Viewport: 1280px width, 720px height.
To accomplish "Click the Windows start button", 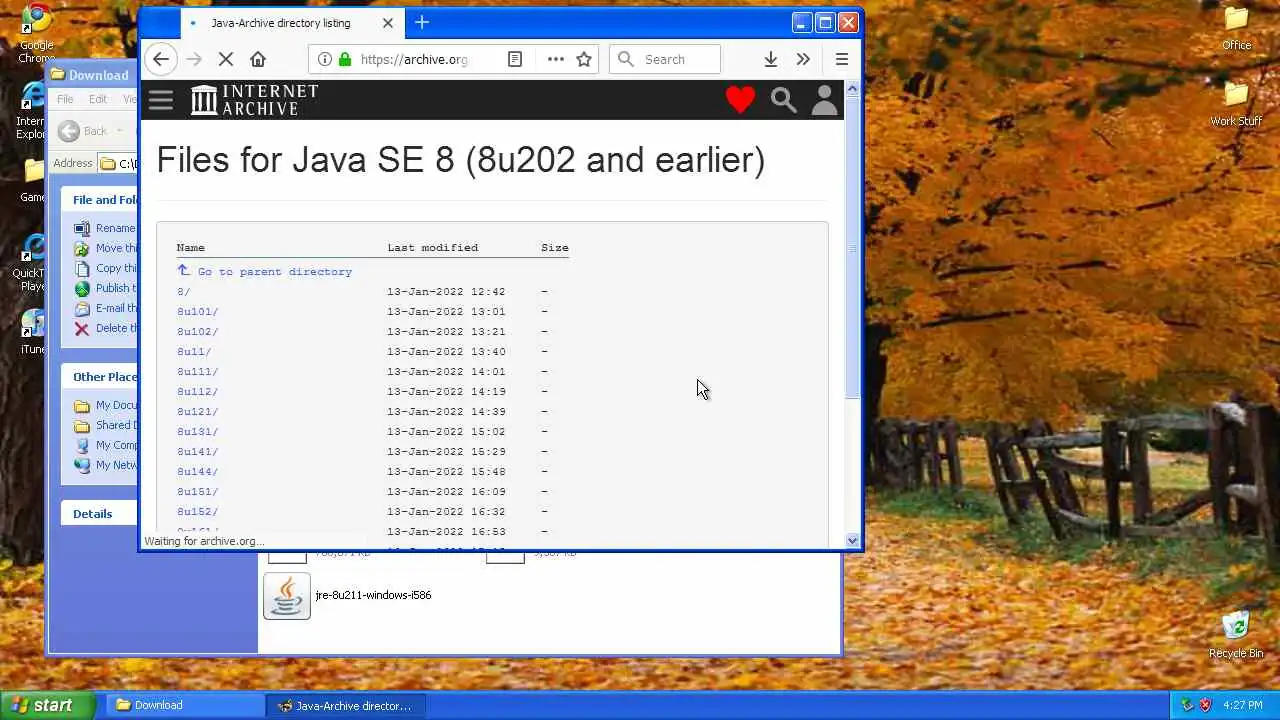I will pos(49,705).
